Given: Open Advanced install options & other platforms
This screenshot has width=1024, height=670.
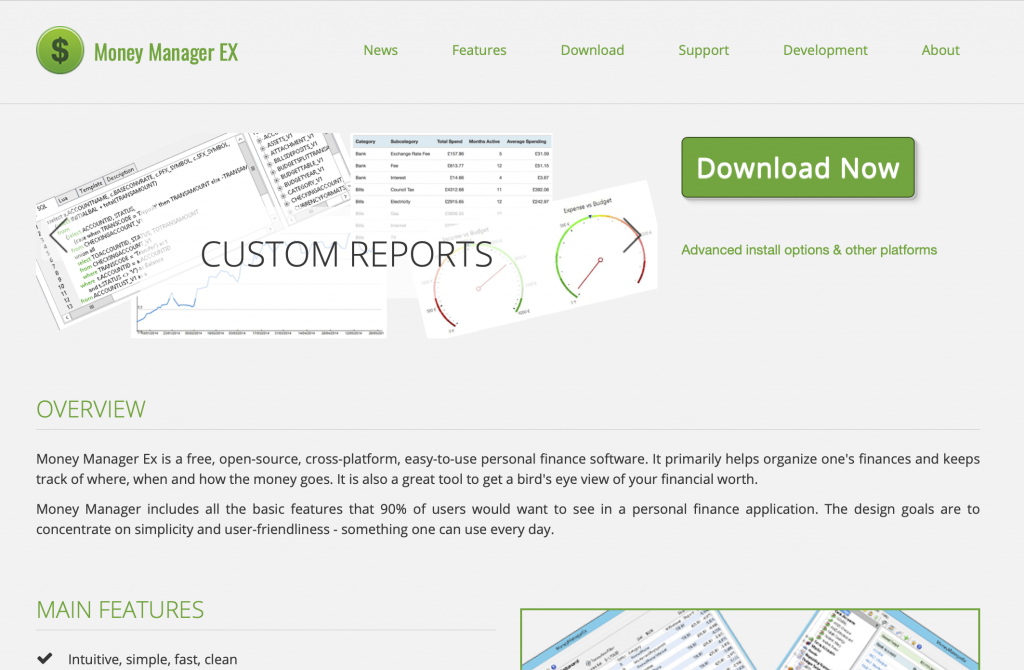Looking at the screenshot, I should point(809,250).
